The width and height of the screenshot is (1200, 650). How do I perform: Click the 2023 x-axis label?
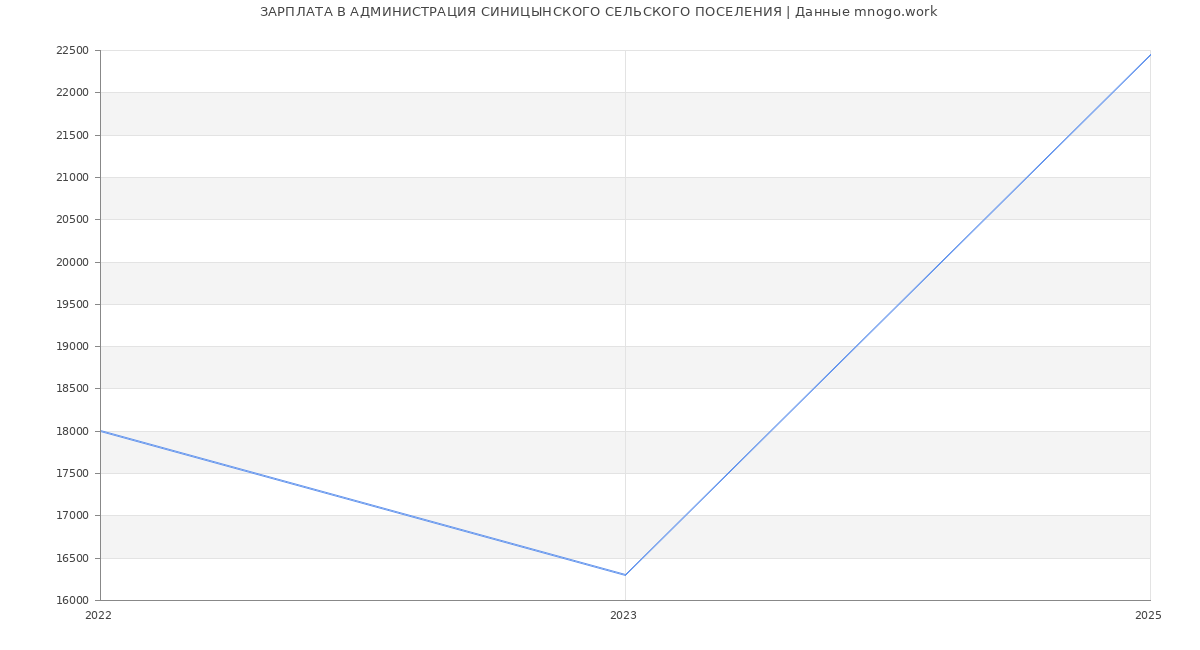pos(623,616)
